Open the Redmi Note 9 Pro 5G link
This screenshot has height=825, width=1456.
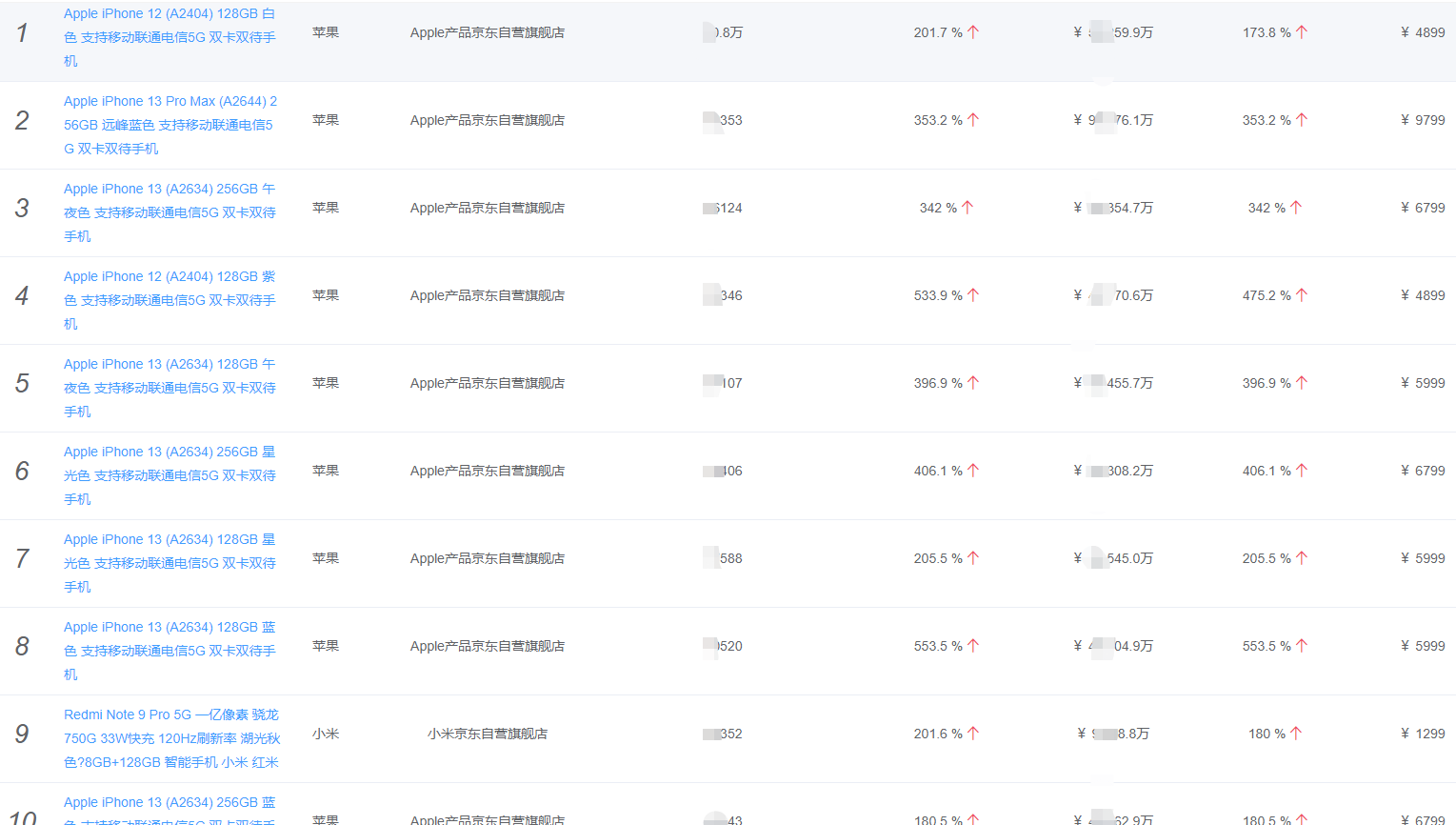(x=171, y=738)
